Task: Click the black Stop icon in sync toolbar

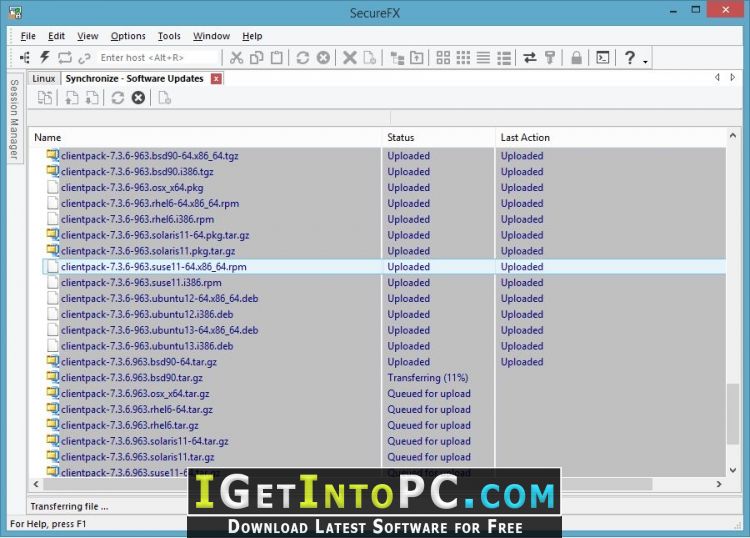Action: pos(138,98)
